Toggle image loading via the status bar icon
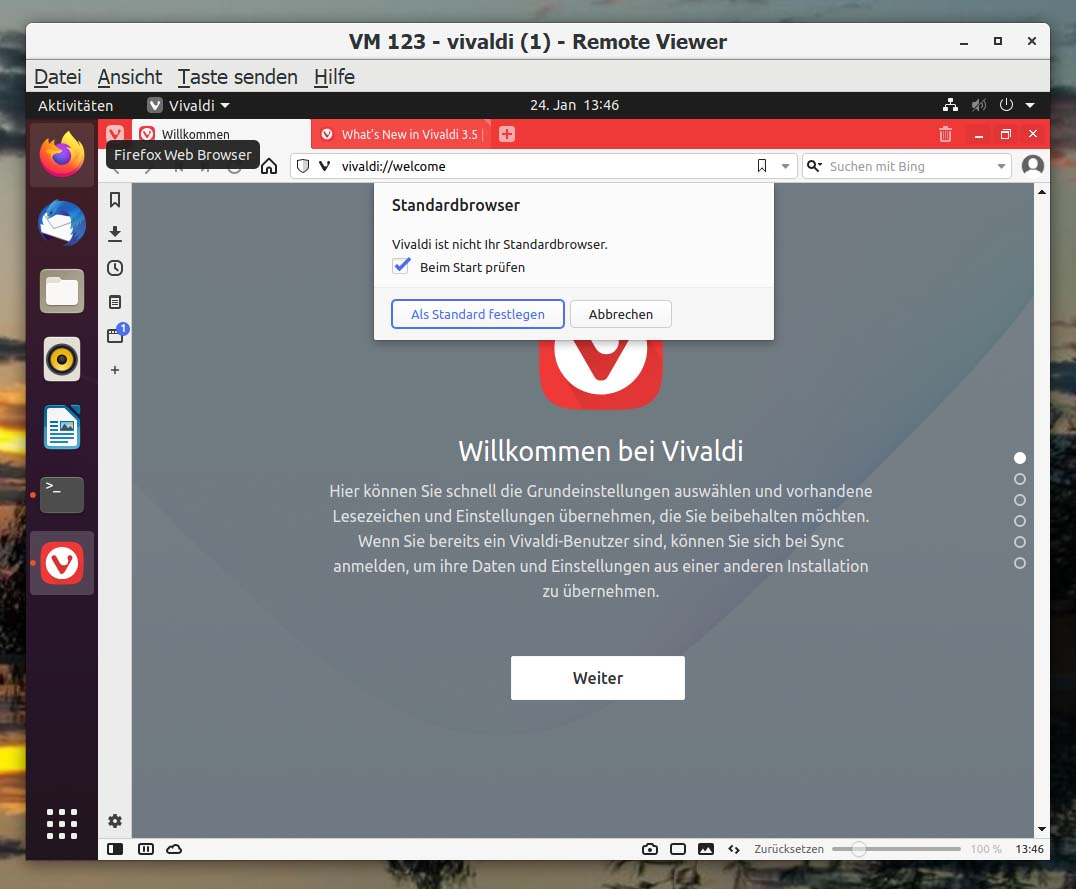1076x889 pixels. 706,848
